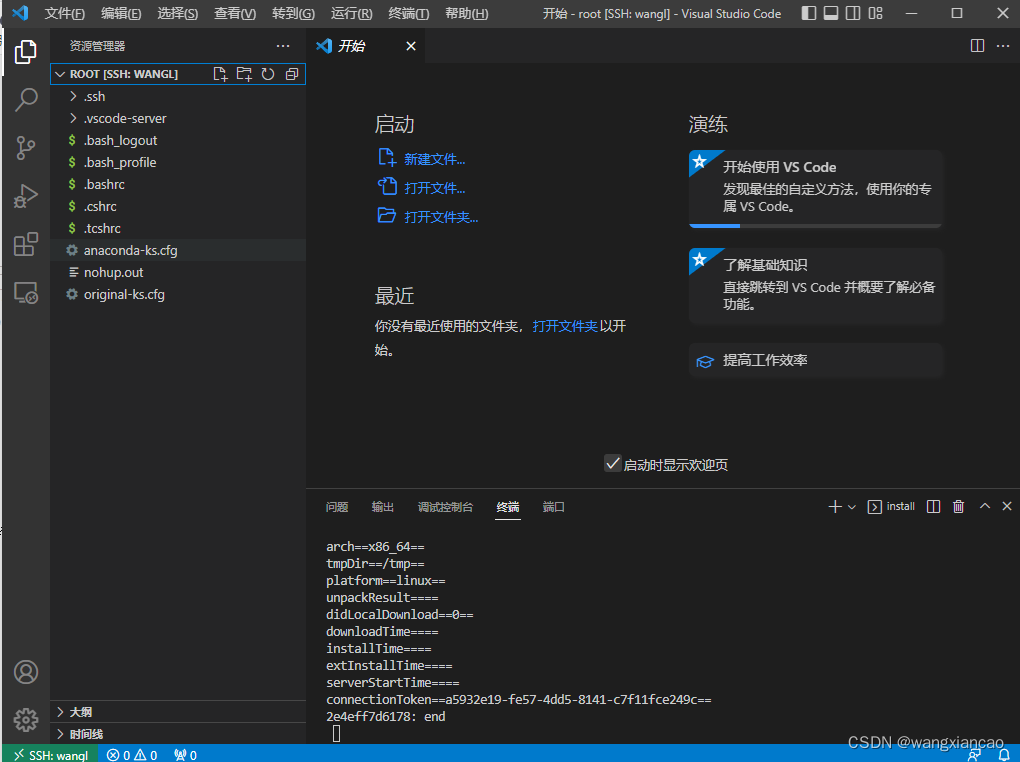The height and width of the screenshot is (762, 1020).
Task: Open the Run and Debug view icon
Action: coord(25,196)
